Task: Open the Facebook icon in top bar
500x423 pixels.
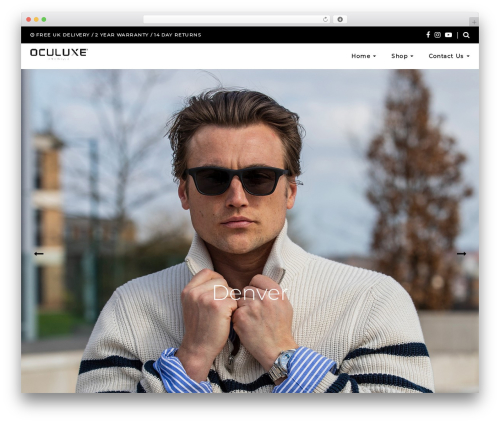Action: pyautogui.click(x=428, y=35)
